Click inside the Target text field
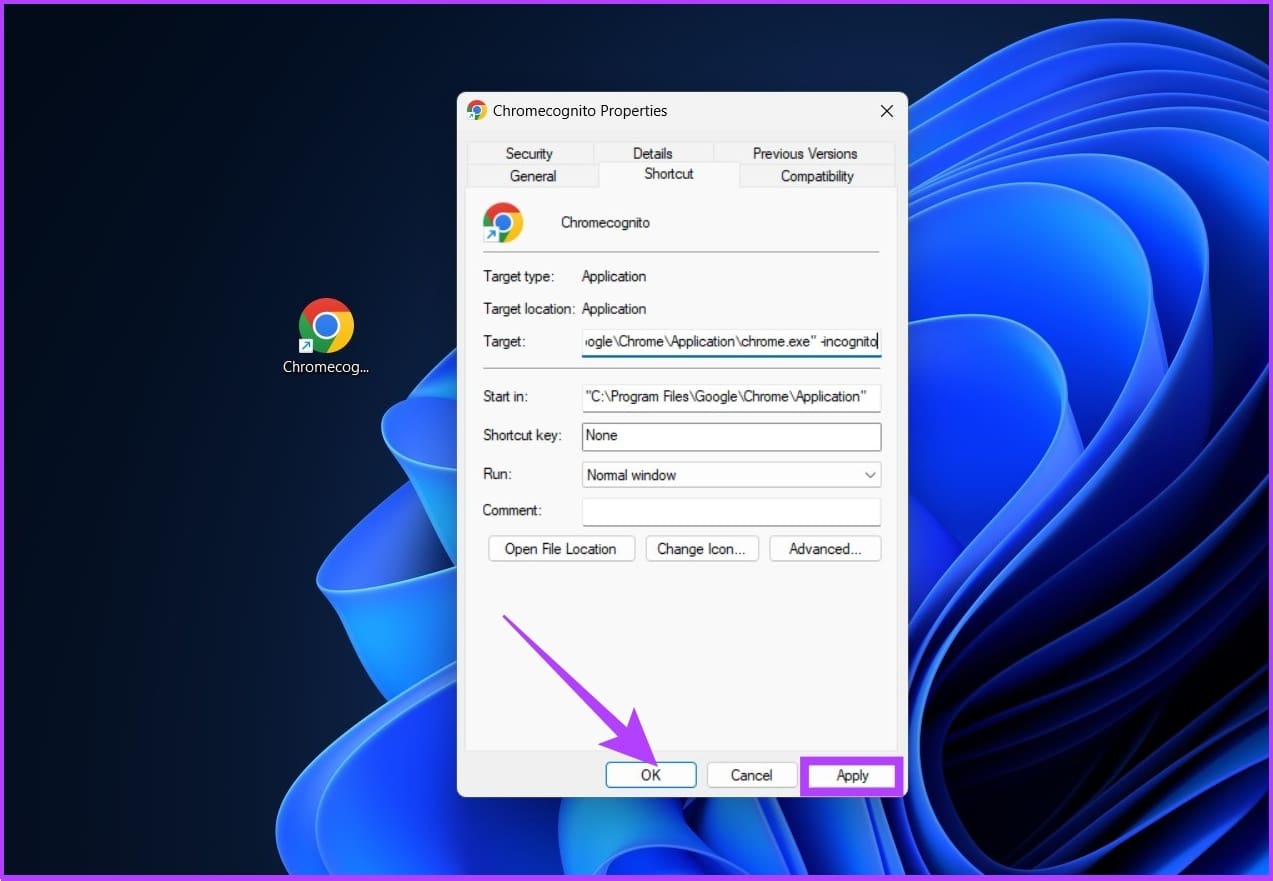The width and height of the screenshot is (1273, 881). click(x=731, y=342)
